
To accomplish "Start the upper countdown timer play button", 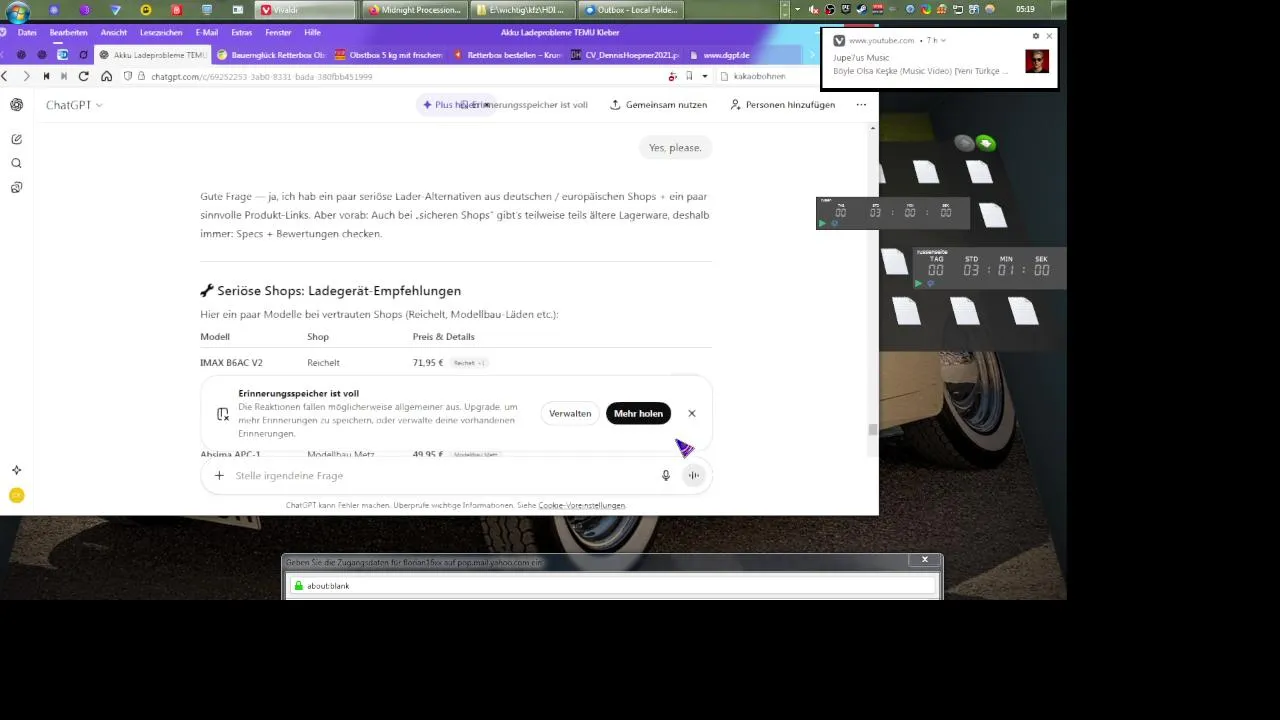I will (x=823, y=223).
